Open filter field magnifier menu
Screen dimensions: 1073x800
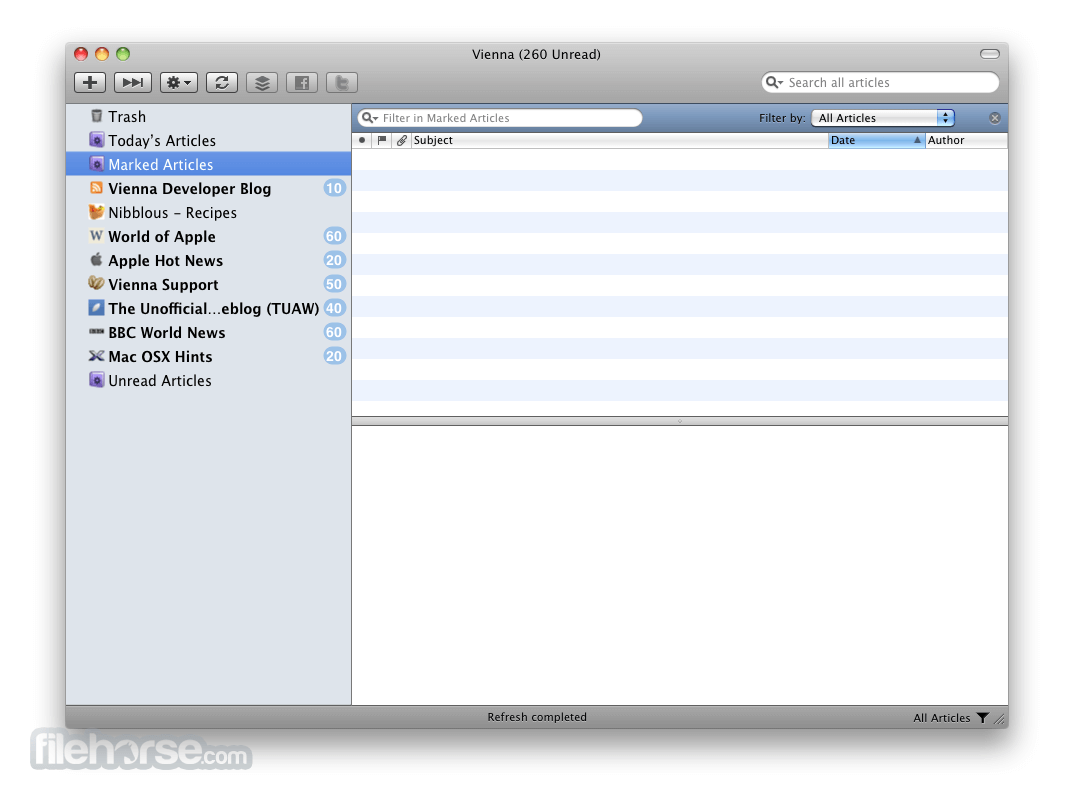(370, 118)
